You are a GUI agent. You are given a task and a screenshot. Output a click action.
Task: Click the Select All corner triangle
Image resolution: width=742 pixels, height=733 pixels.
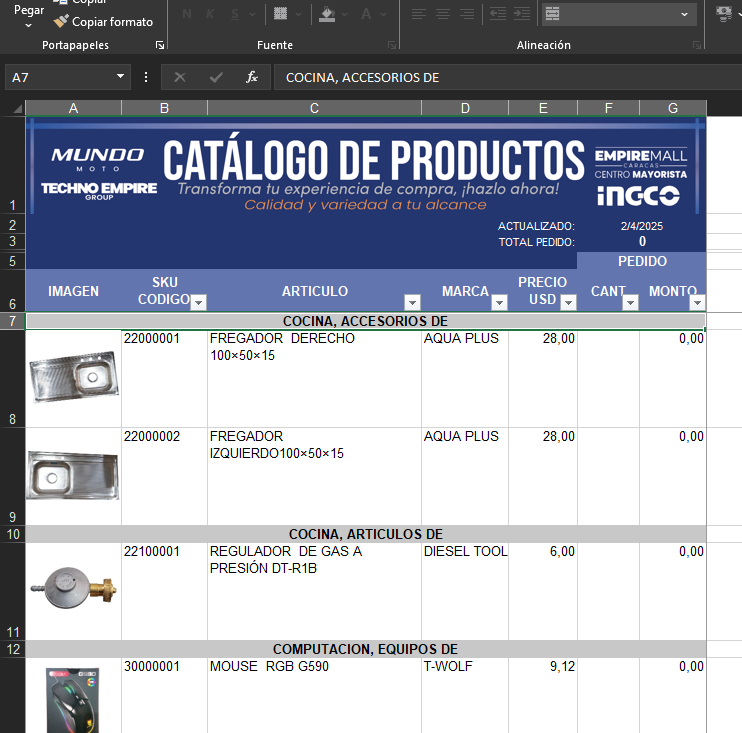[x=13, y=108]
